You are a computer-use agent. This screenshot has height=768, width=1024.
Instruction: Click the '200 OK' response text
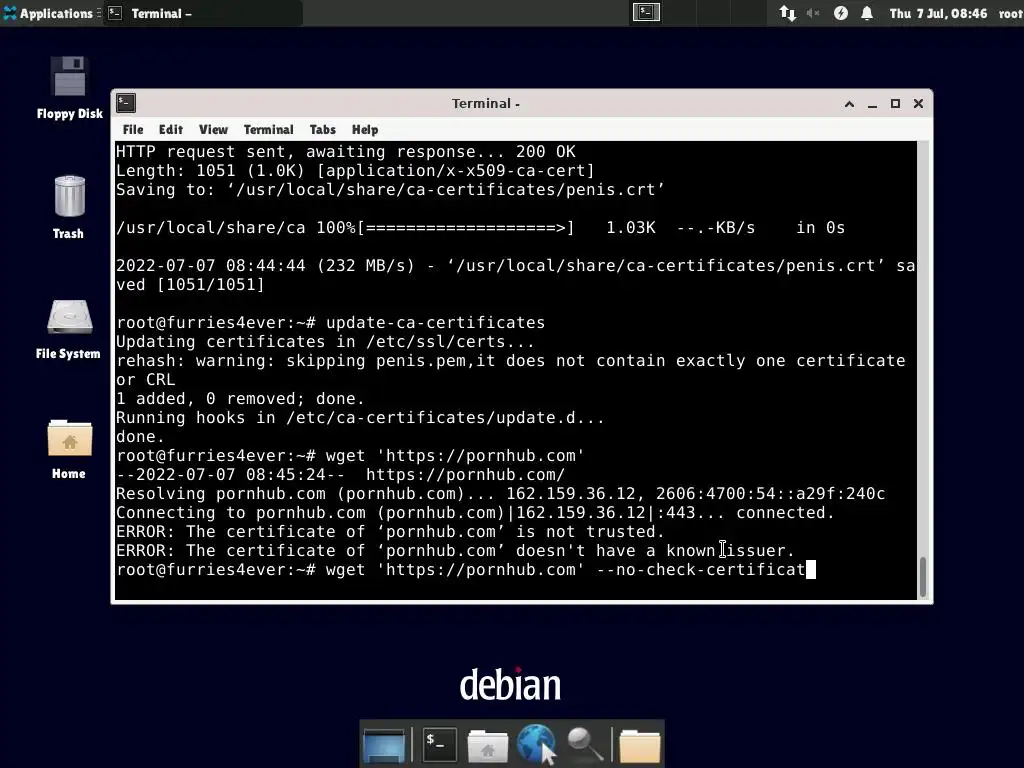(545, 152)
